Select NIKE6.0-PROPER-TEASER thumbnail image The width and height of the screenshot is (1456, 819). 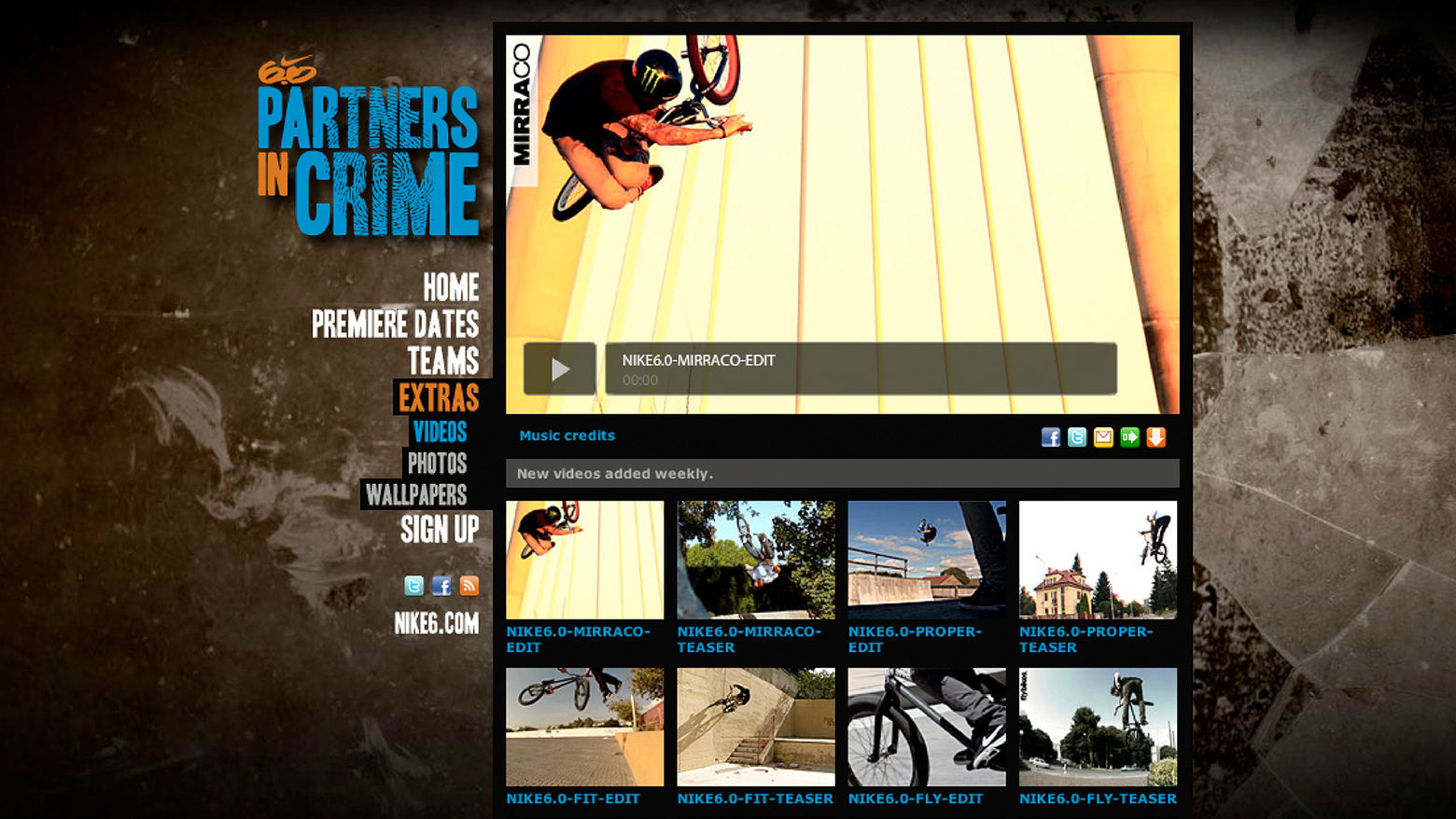(1098, 560)
